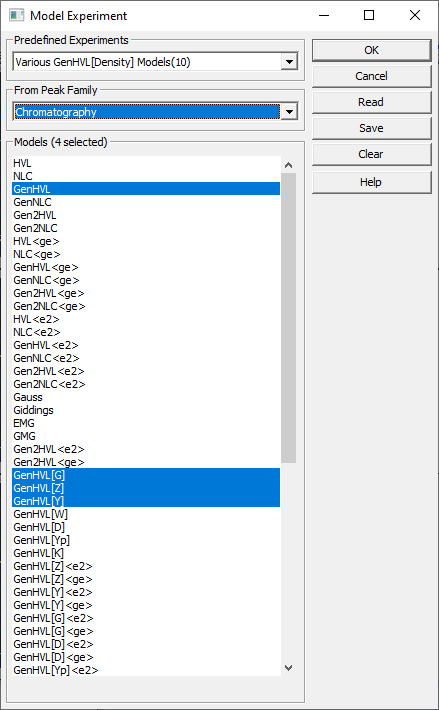Select Gen2NLC<ge> in the models list
This screenshot has width=439, height=710.
point(146,306)
